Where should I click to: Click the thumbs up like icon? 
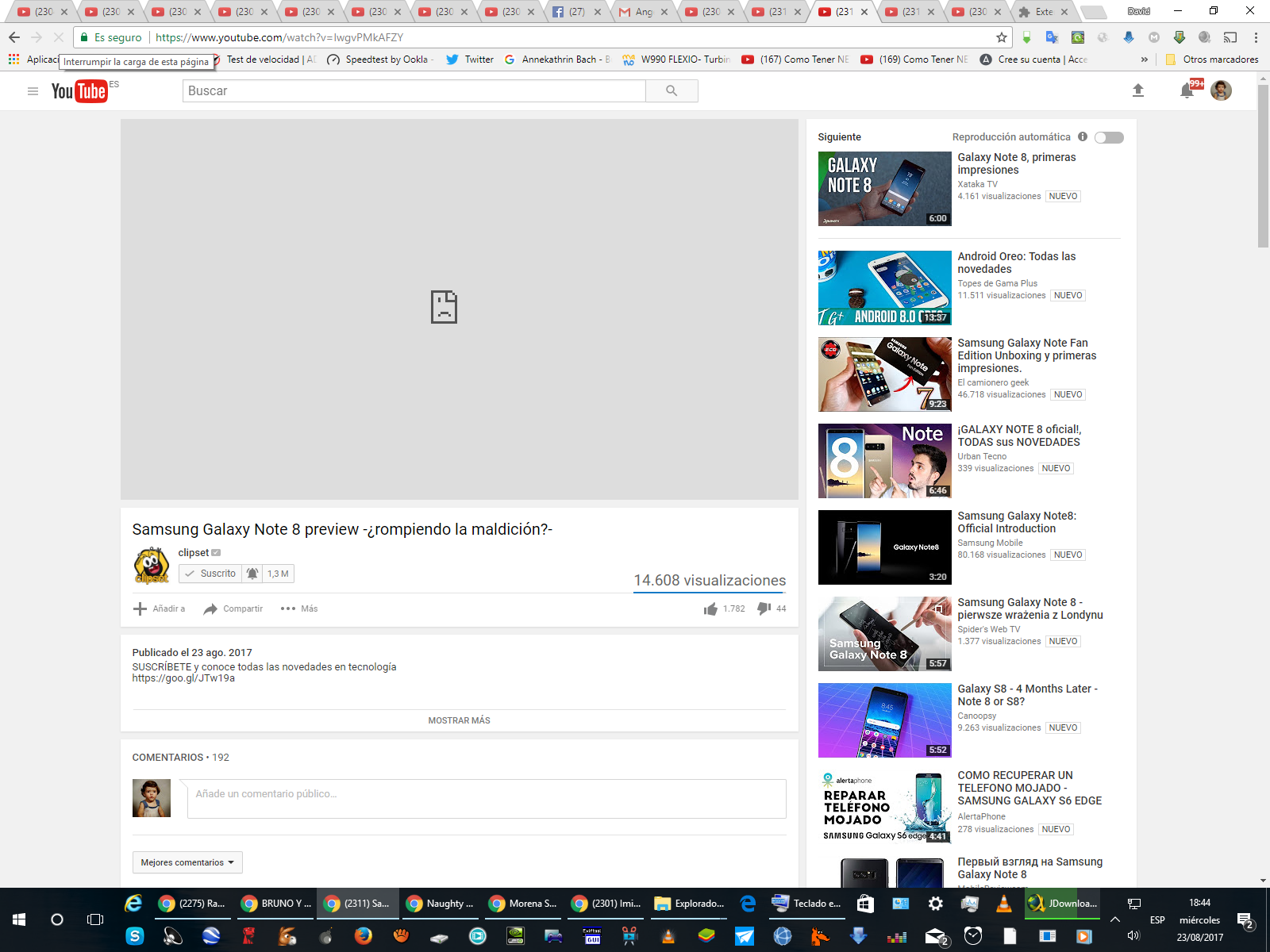click(710, 608)
